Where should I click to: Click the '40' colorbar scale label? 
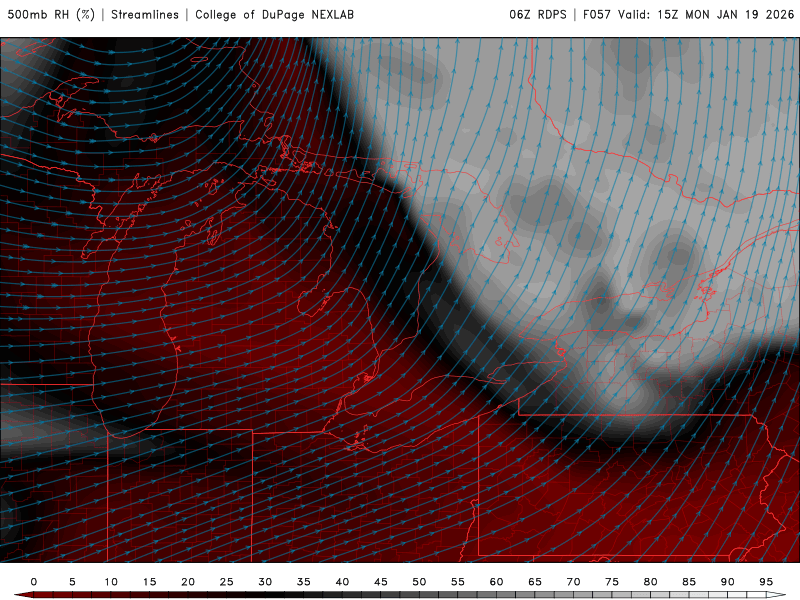342,582
